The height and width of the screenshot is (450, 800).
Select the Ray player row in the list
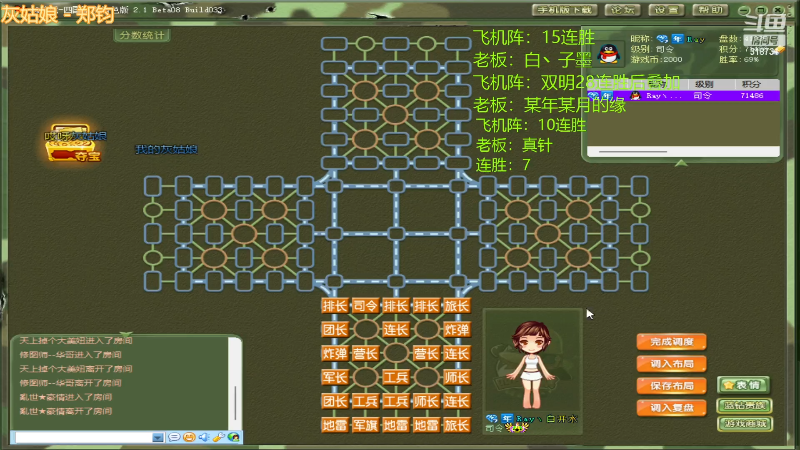point(683,95)
